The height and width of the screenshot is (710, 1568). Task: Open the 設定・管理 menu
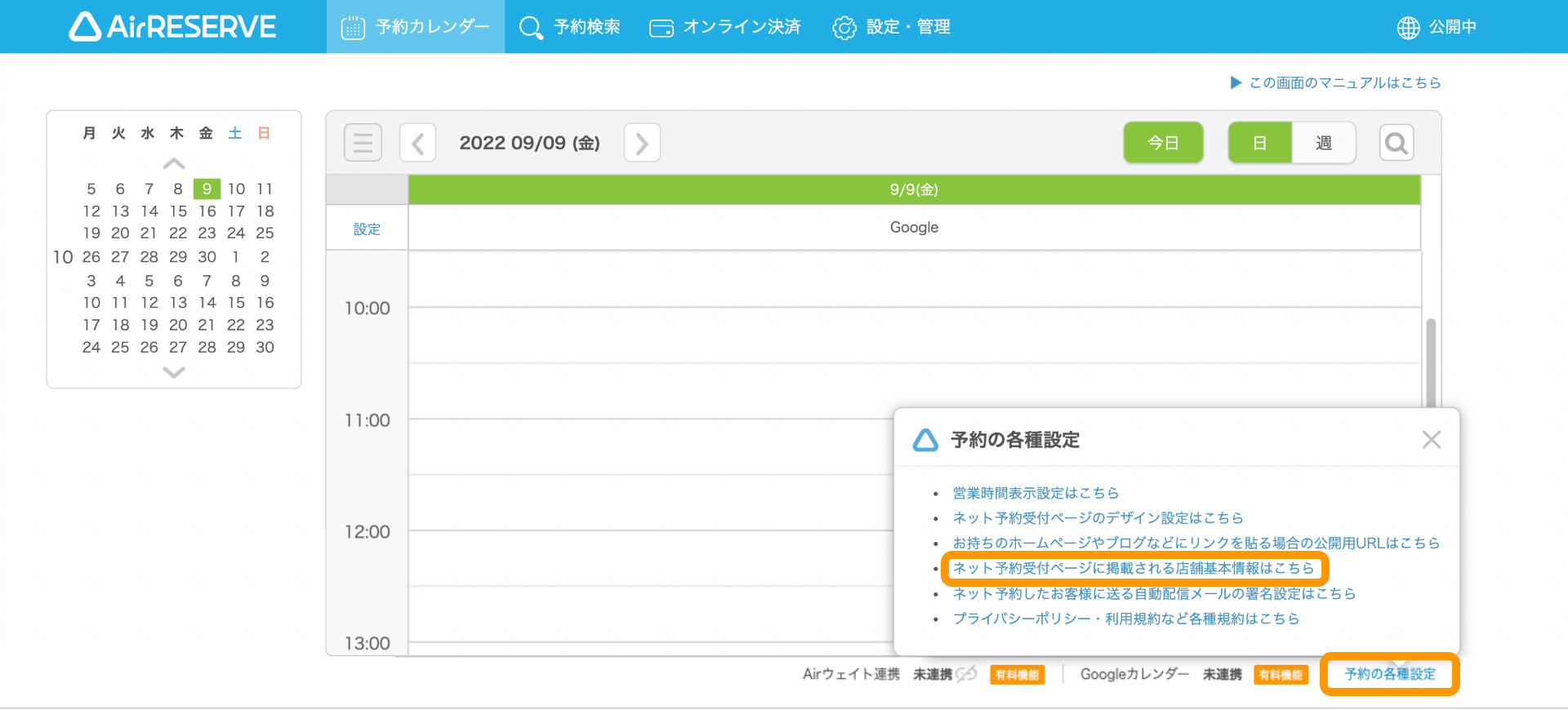pyautogui.click(x=891, y=27)
